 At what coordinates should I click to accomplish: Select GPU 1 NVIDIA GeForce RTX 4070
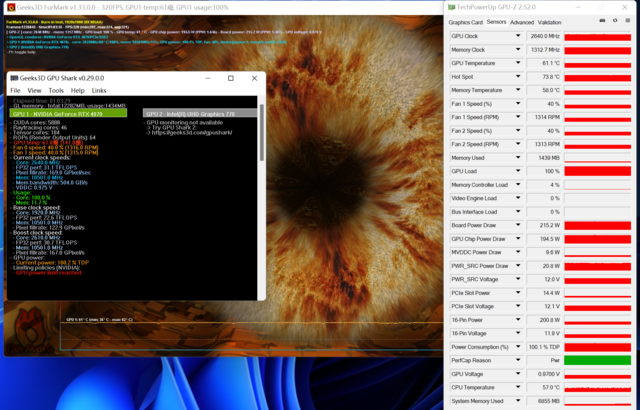click(68, 113)
